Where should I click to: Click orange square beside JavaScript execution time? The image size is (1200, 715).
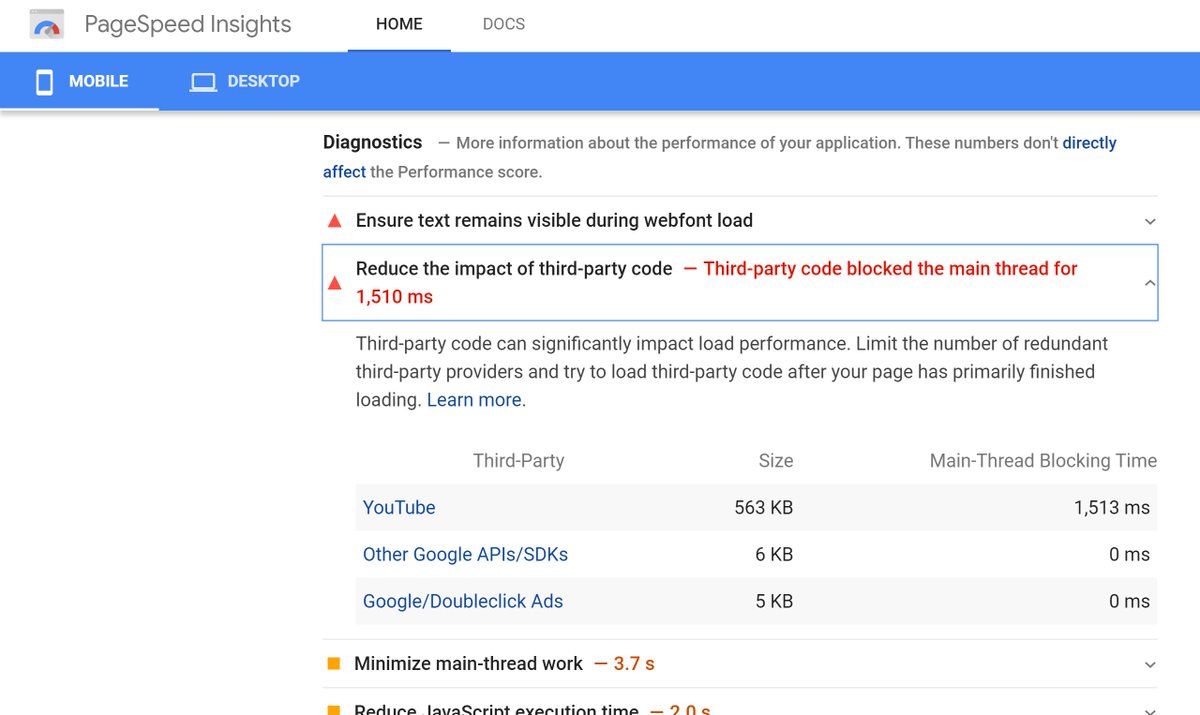tap(334, 710)
